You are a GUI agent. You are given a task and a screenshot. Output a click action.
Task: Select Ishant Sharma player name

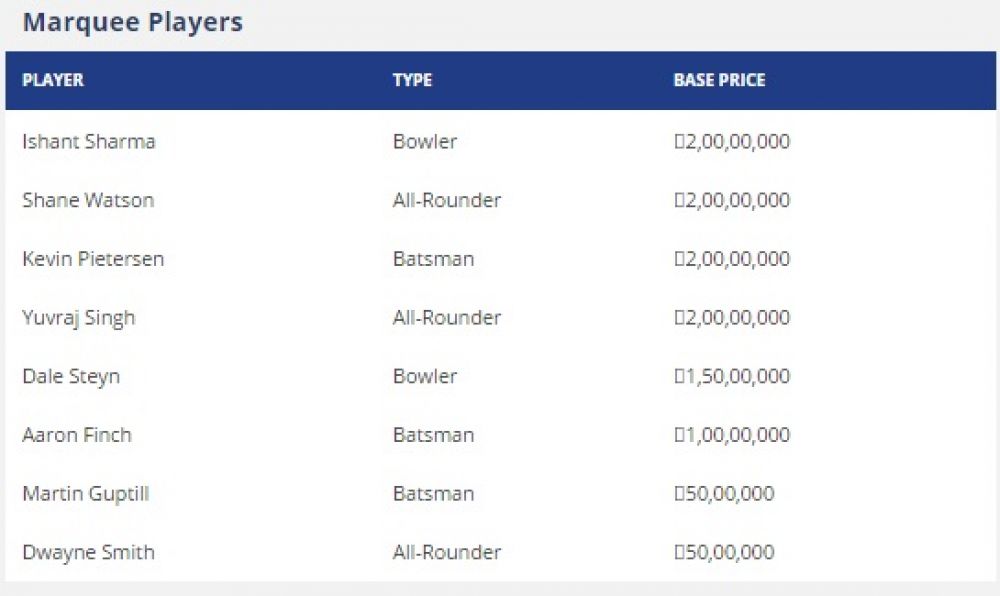click(89, 141)
